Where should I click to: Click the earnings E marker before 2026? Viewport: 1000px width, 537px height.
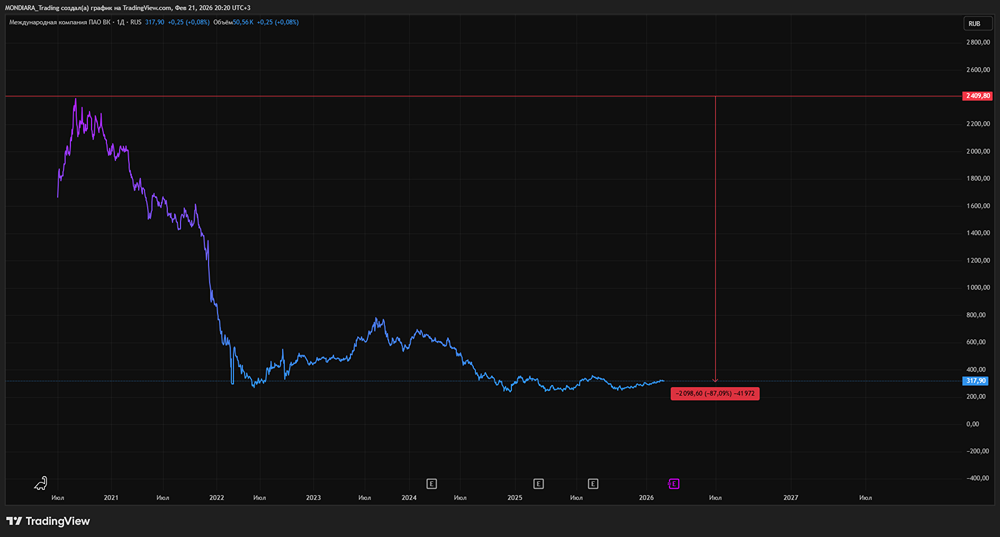(x=593, y=483)
